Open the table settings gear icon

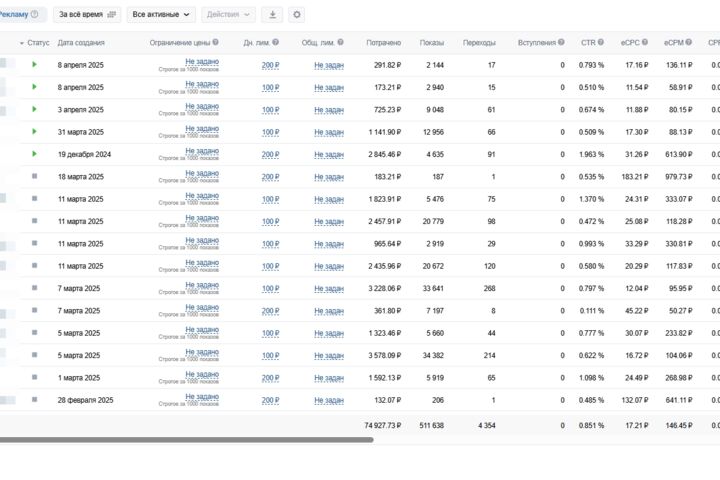[297, 15]
